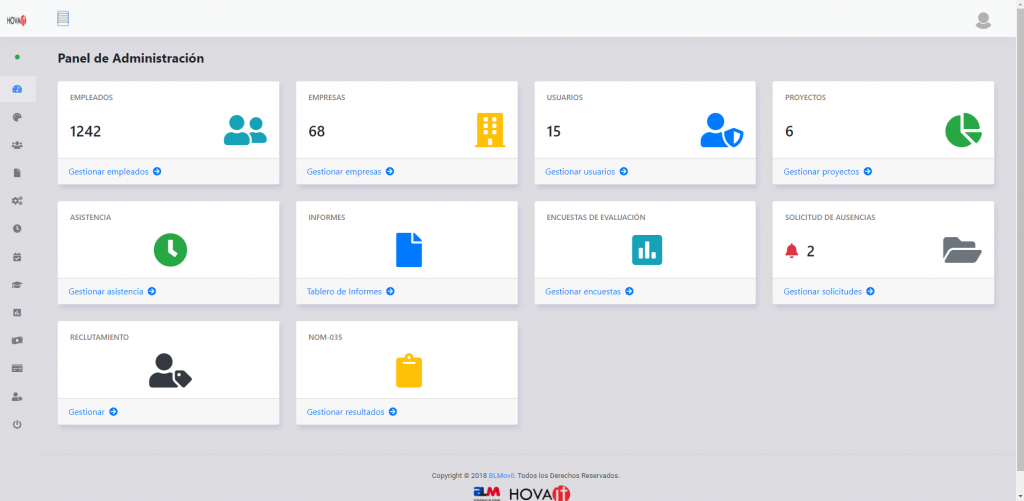Open the Gestionar empleados link
Screen dimensions: 1024x501
tap(114, 172)
